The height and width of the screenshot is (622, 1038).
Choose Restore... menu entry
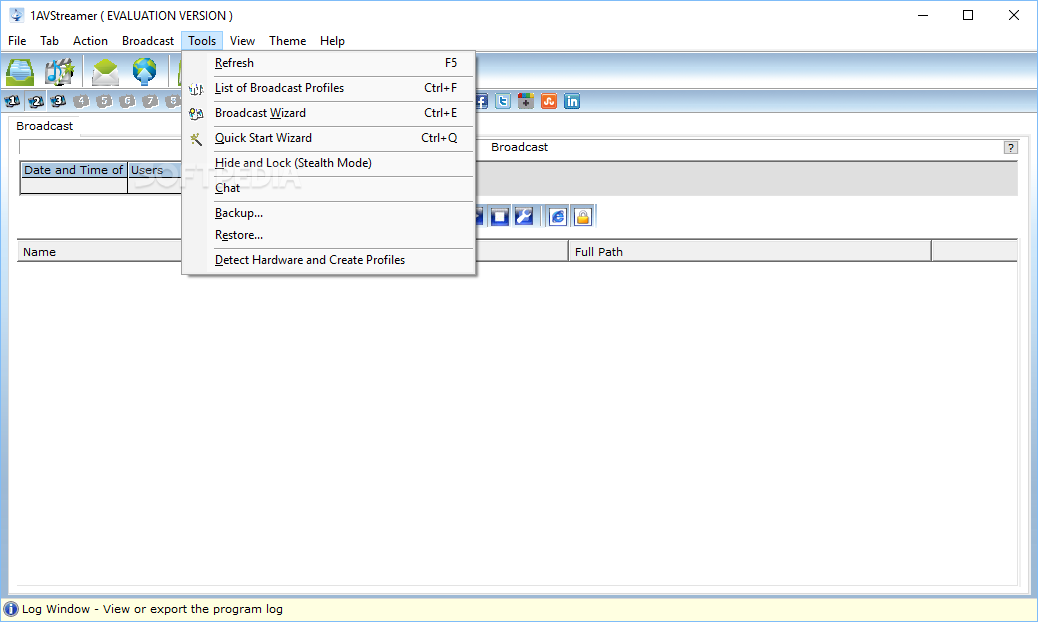[x=329, y=235]
